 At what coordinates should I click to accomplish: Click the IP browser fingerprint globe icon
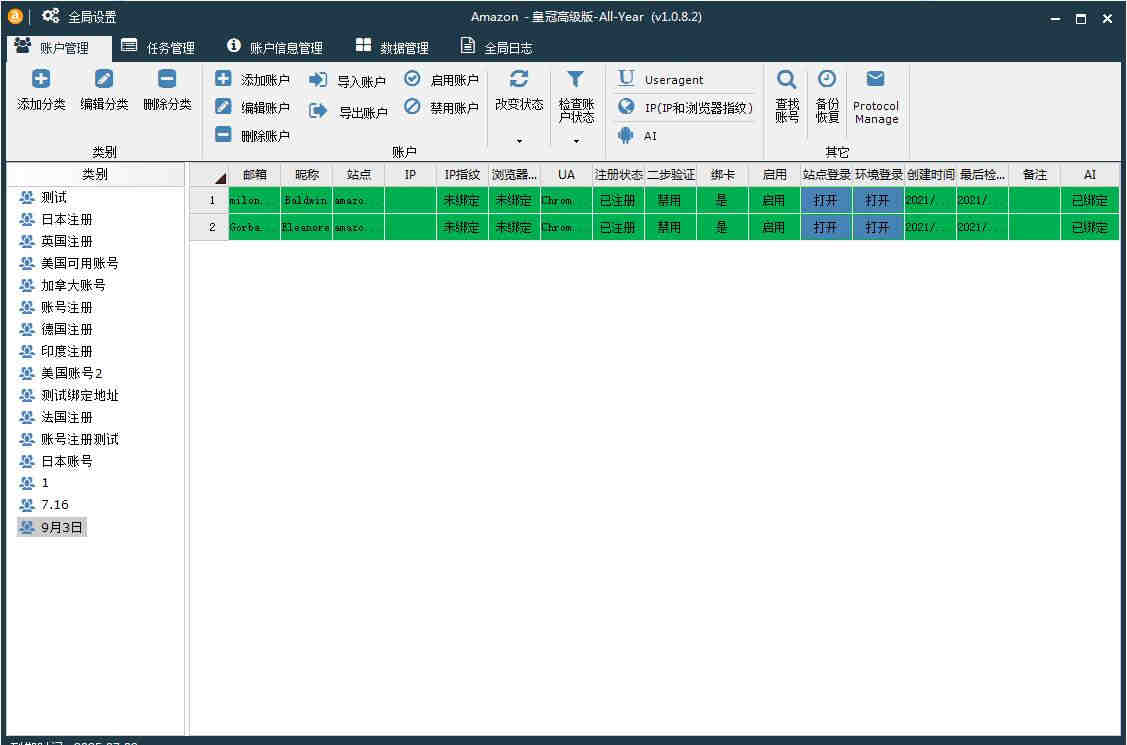pyautogui.click(x=626, y=106)
